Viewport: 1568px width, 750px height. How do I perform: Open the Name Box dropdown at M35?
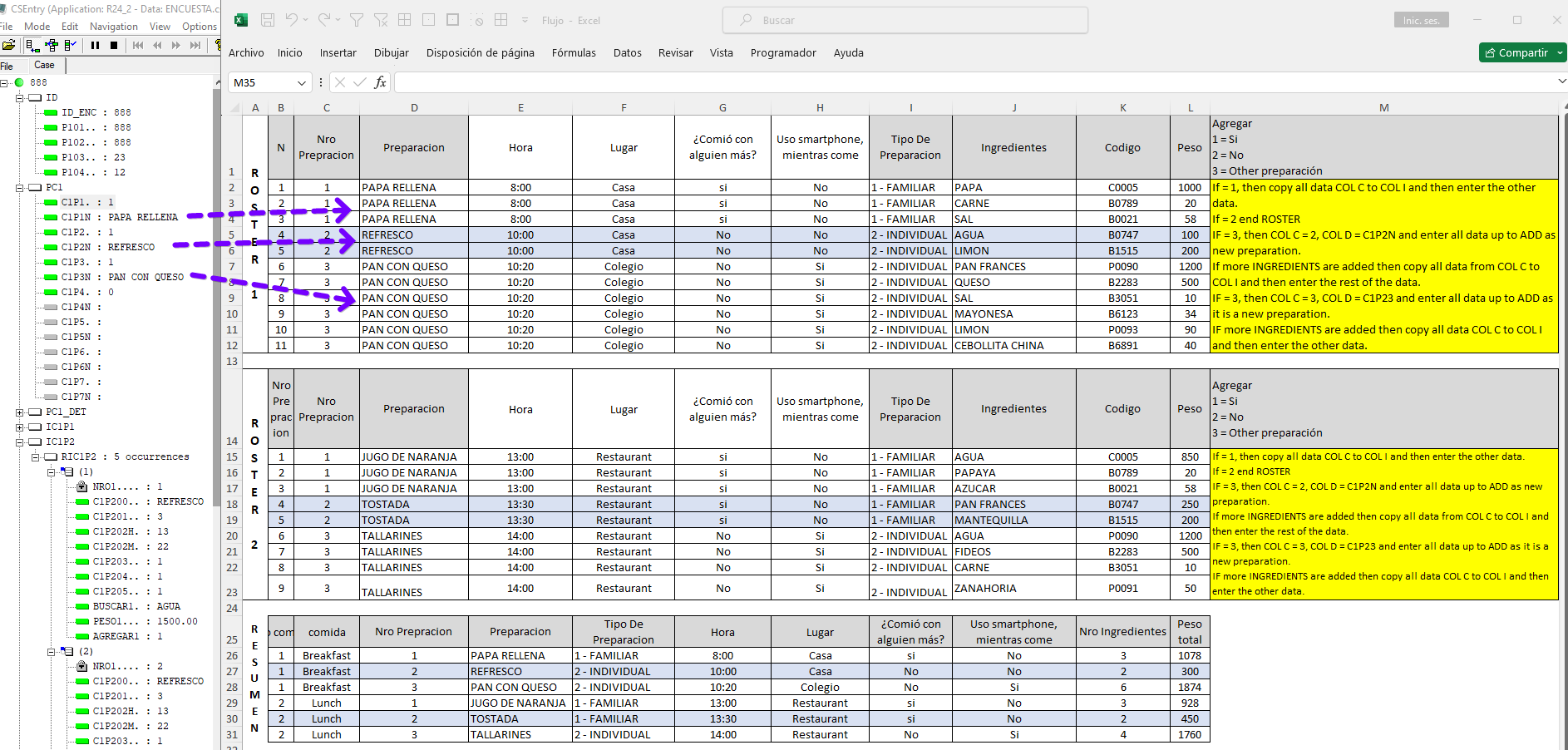301,83
